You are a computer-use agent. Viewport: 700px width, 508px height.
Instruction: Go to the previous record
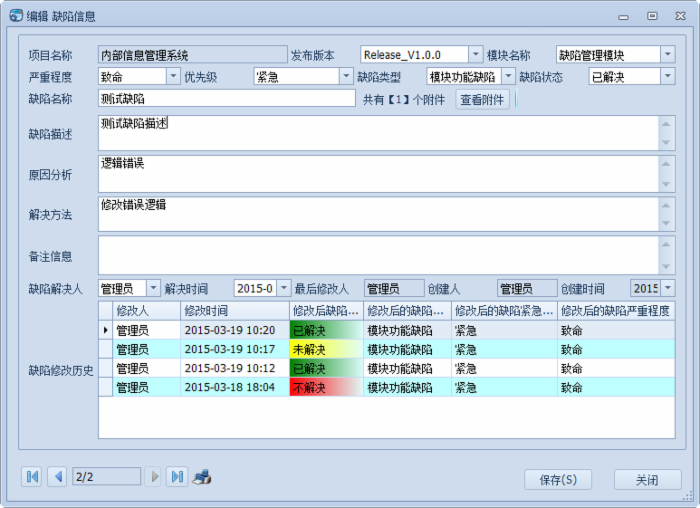pyautogui.click(x=57, y=477)
